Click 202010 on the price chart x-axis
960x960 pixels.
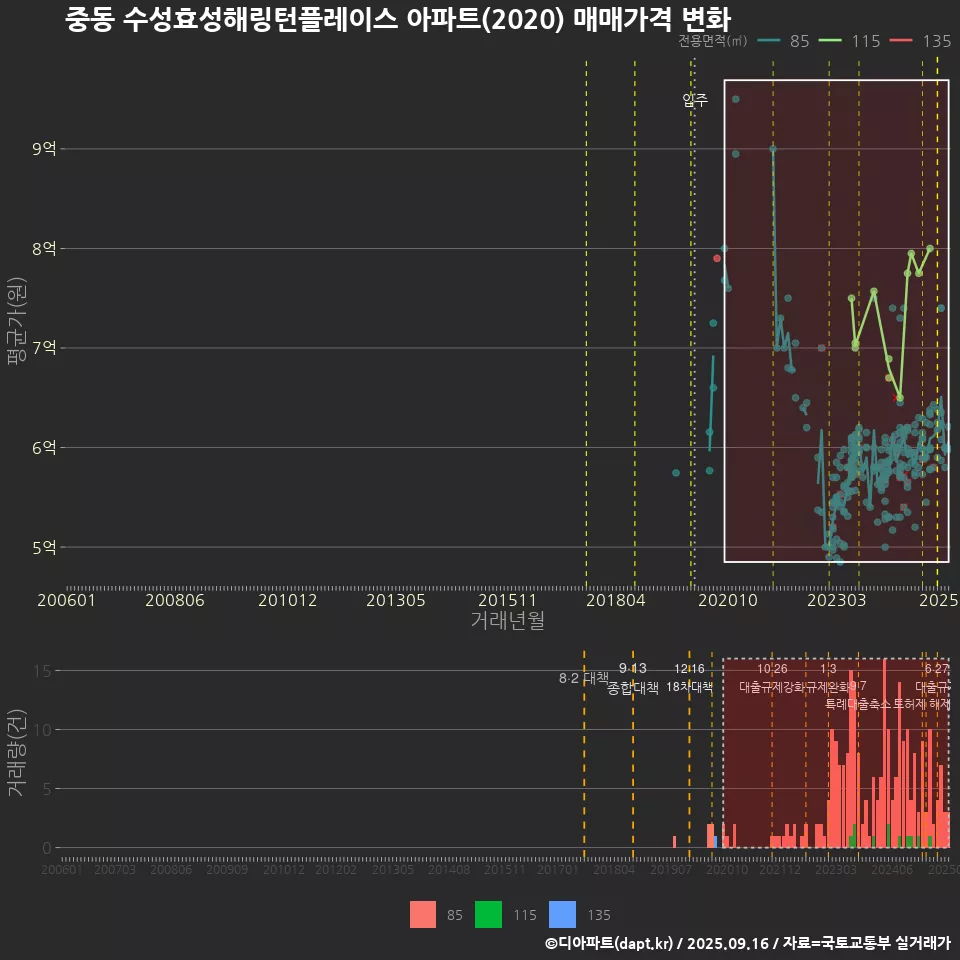pos(728,600)
